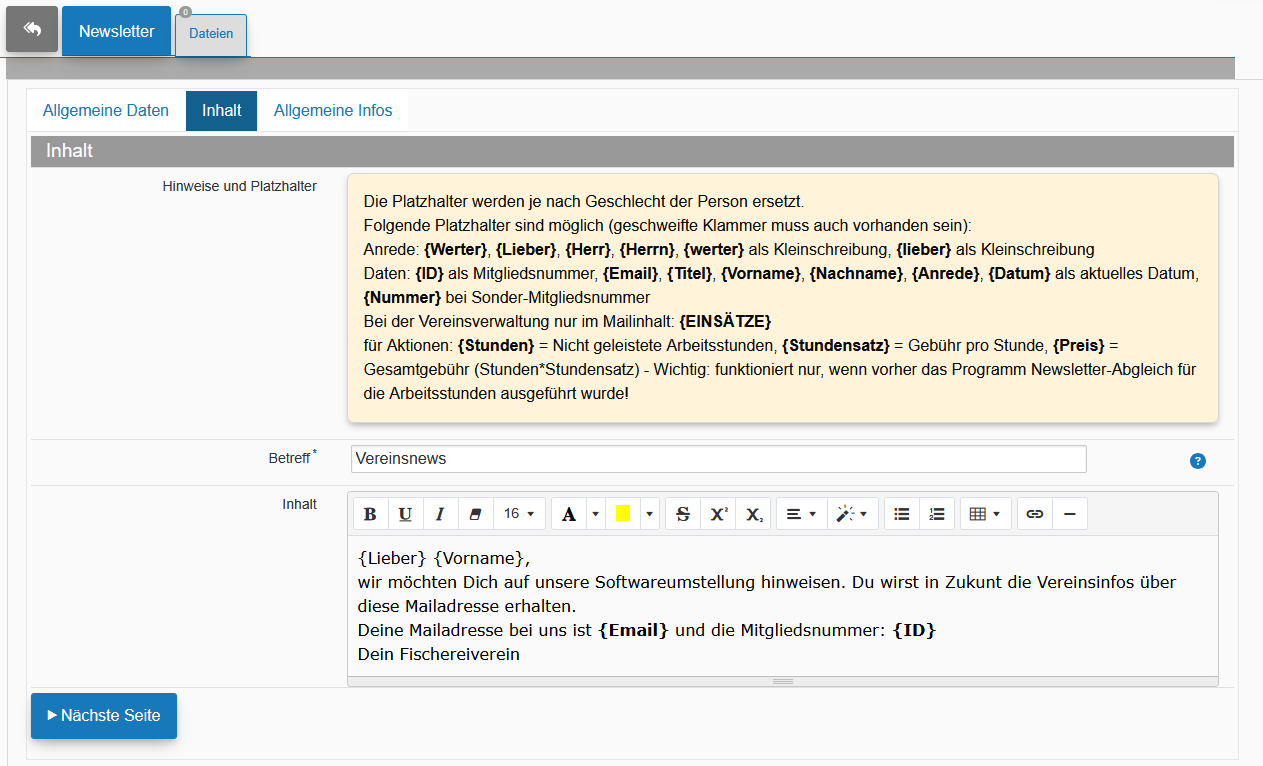Insert a horizontal rule
The width and height of the screenshot is (1263, 766).
1070,514
